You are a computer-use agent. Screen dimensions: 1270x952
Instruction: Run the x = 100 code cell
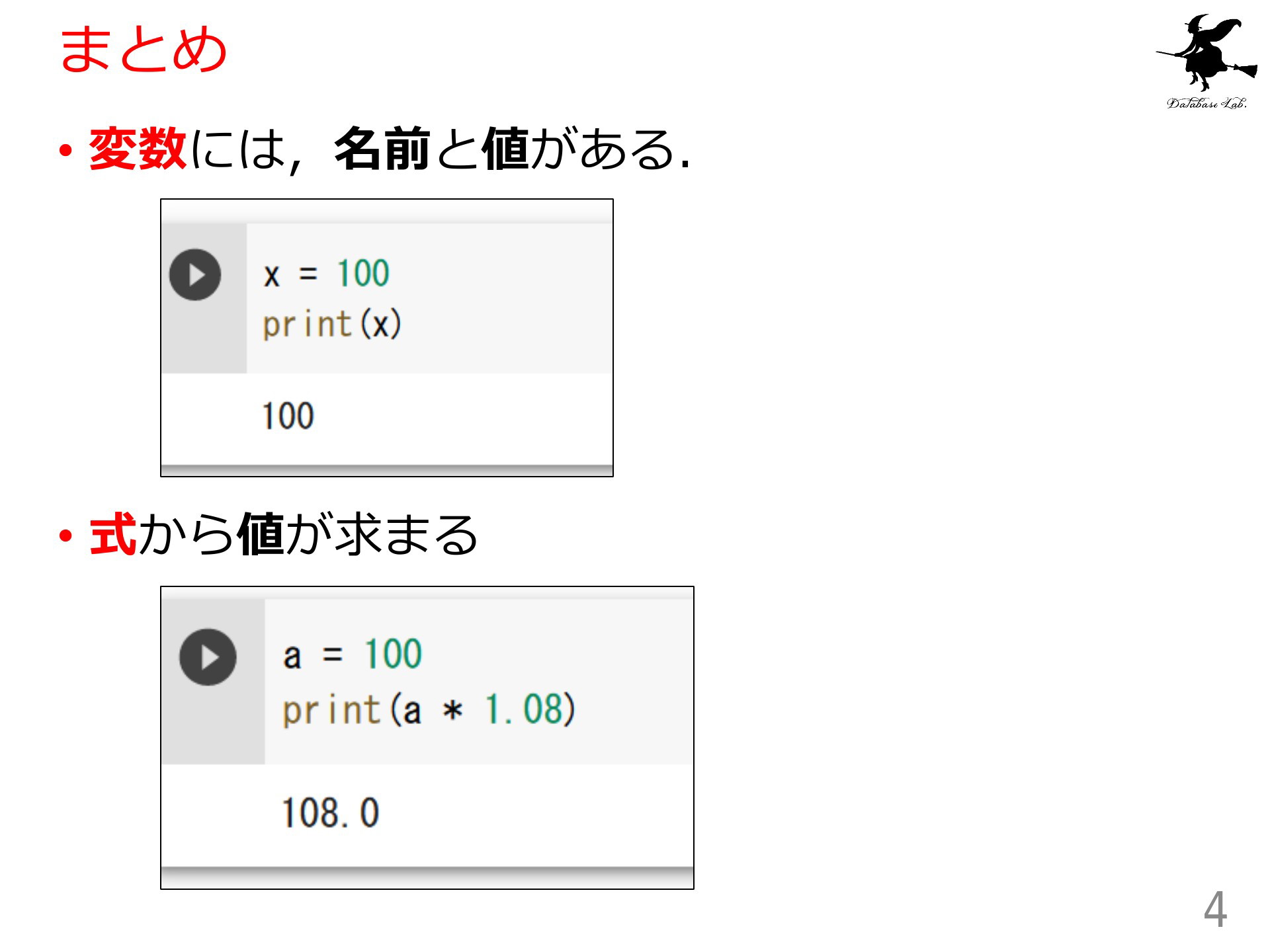click(x=195, y=275)
